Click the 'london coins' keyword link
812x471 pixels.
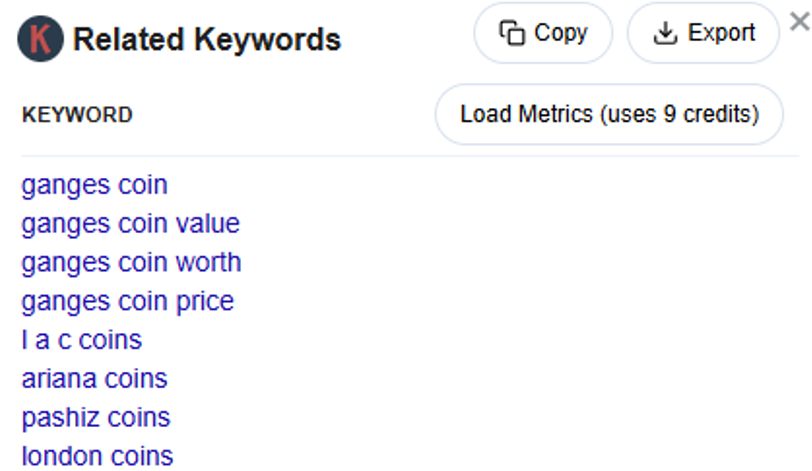(x=97, y=456)
